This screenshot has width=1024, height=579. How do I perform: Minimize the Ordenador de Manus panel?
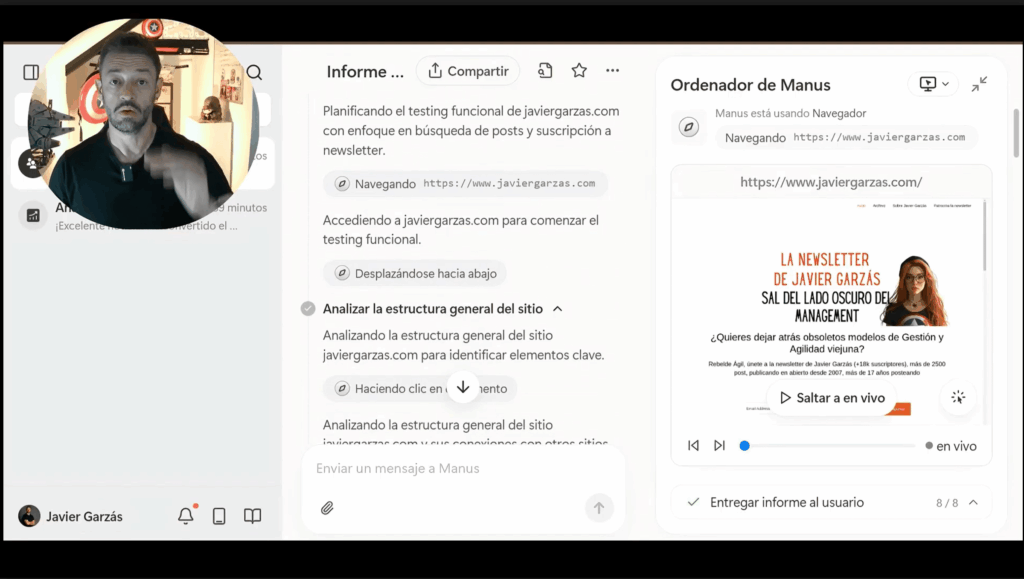point(979,84)
